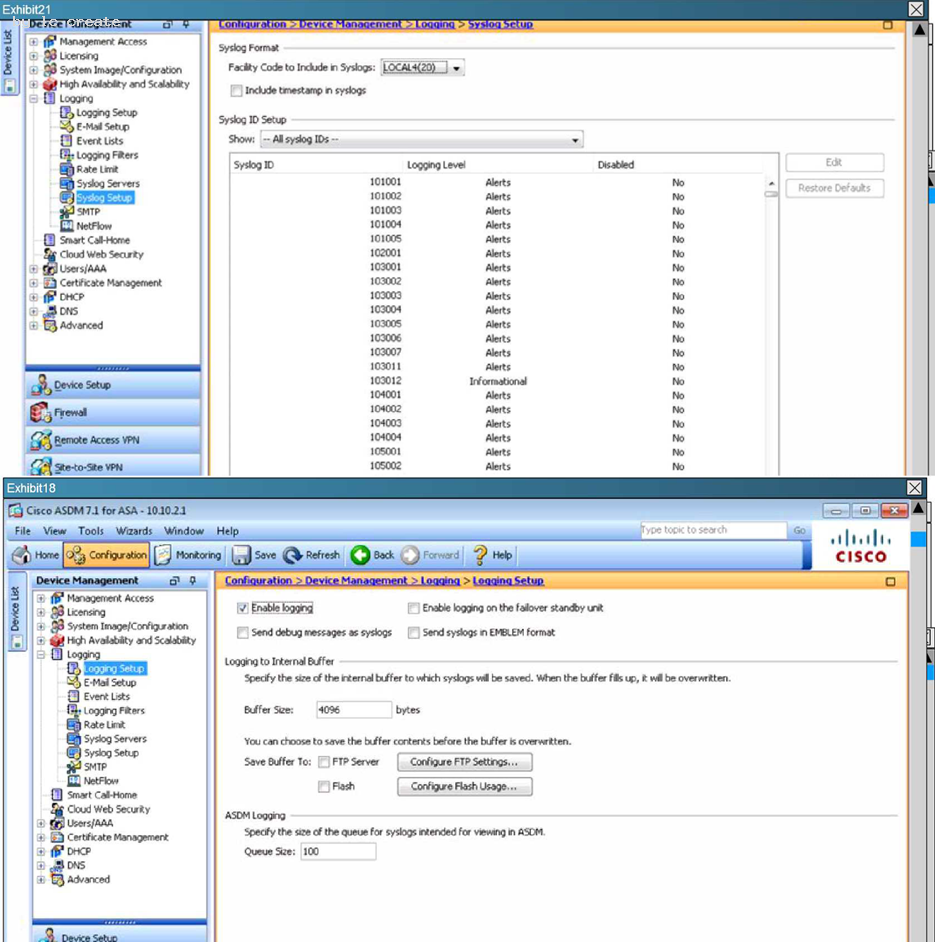Select E-Mail Setup in Exhibit21 tree
The image size is (935, 942).
(x=103, y=127)
